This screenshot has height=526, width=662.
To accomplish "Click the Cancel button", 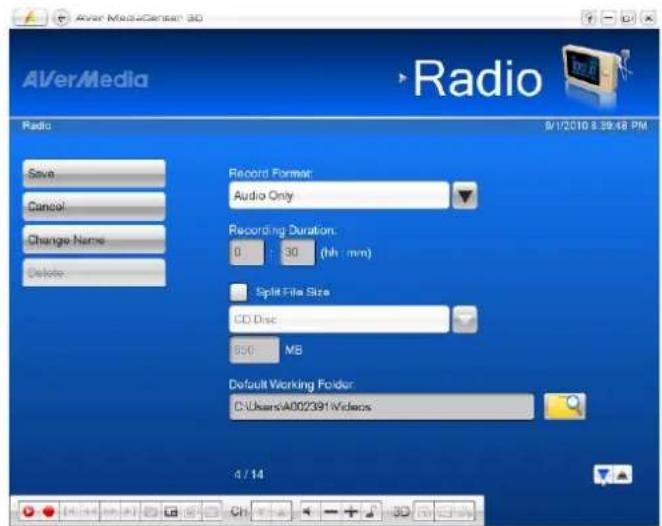I will coord(94,206).
